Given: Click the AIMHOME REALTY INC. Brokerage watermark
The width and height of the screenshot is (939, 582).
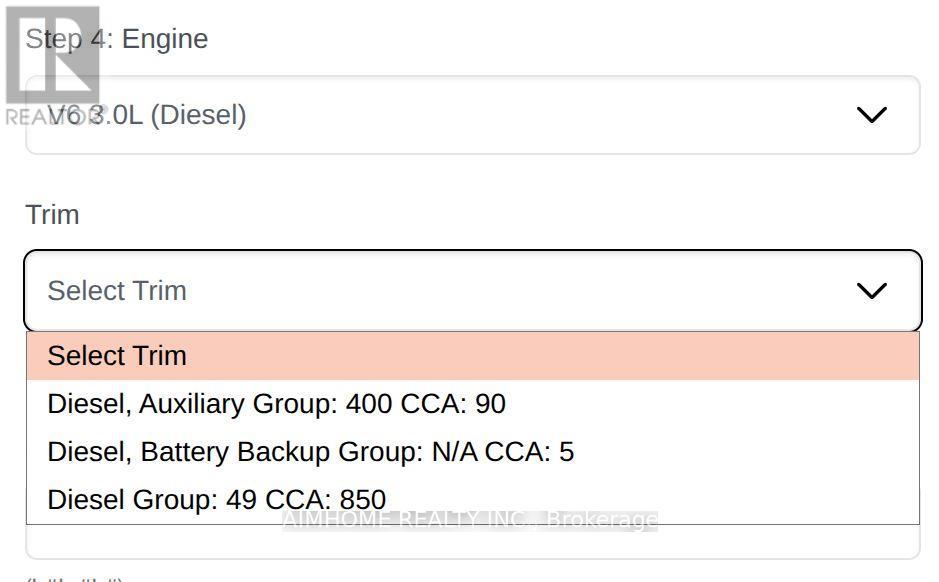Looking at the screenshot, I should click(470, 520).
